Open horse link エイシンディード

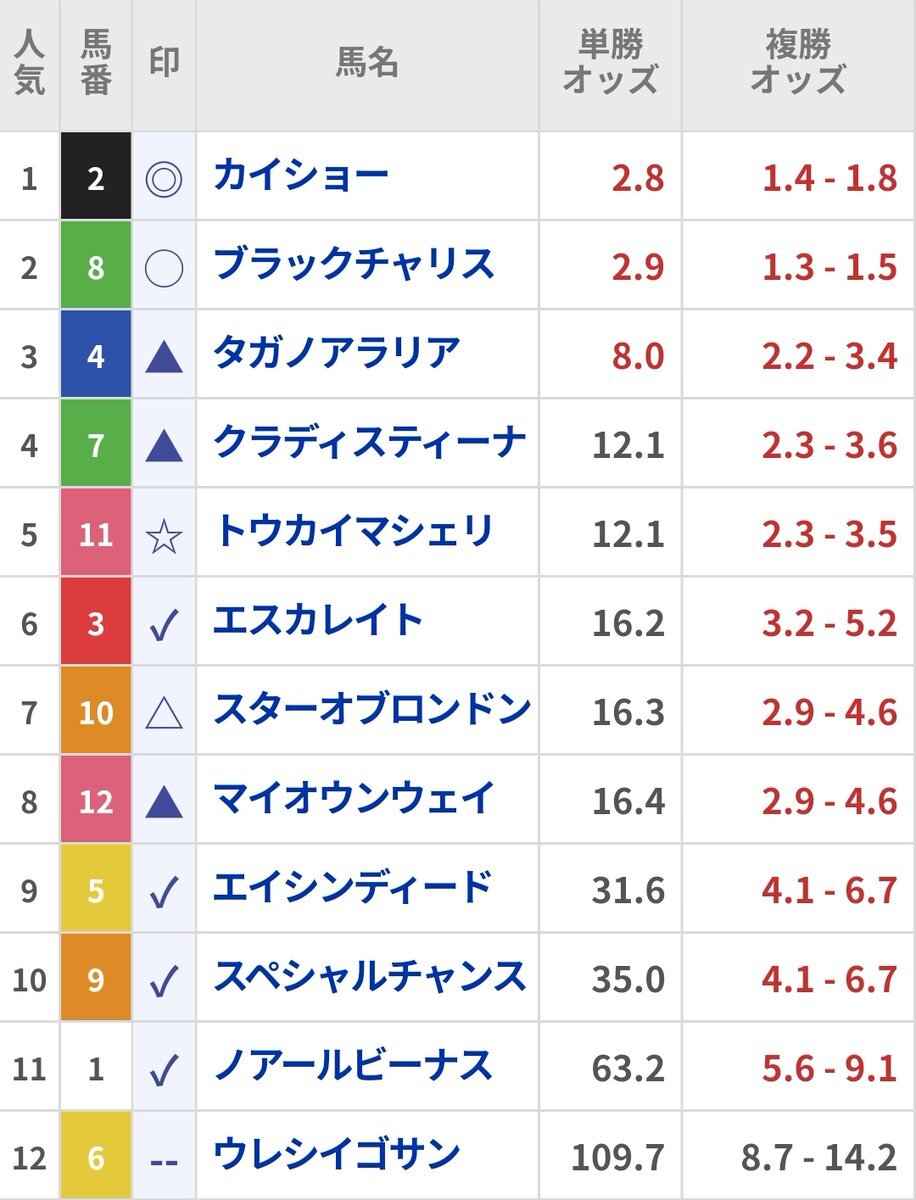(353, 887)
